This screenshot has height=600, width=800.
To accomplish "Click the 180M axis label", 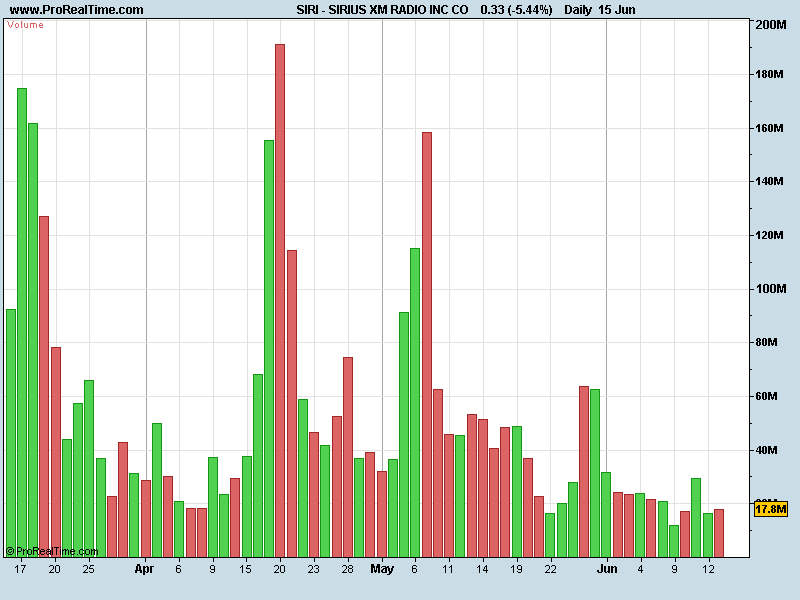I will 769,74.
